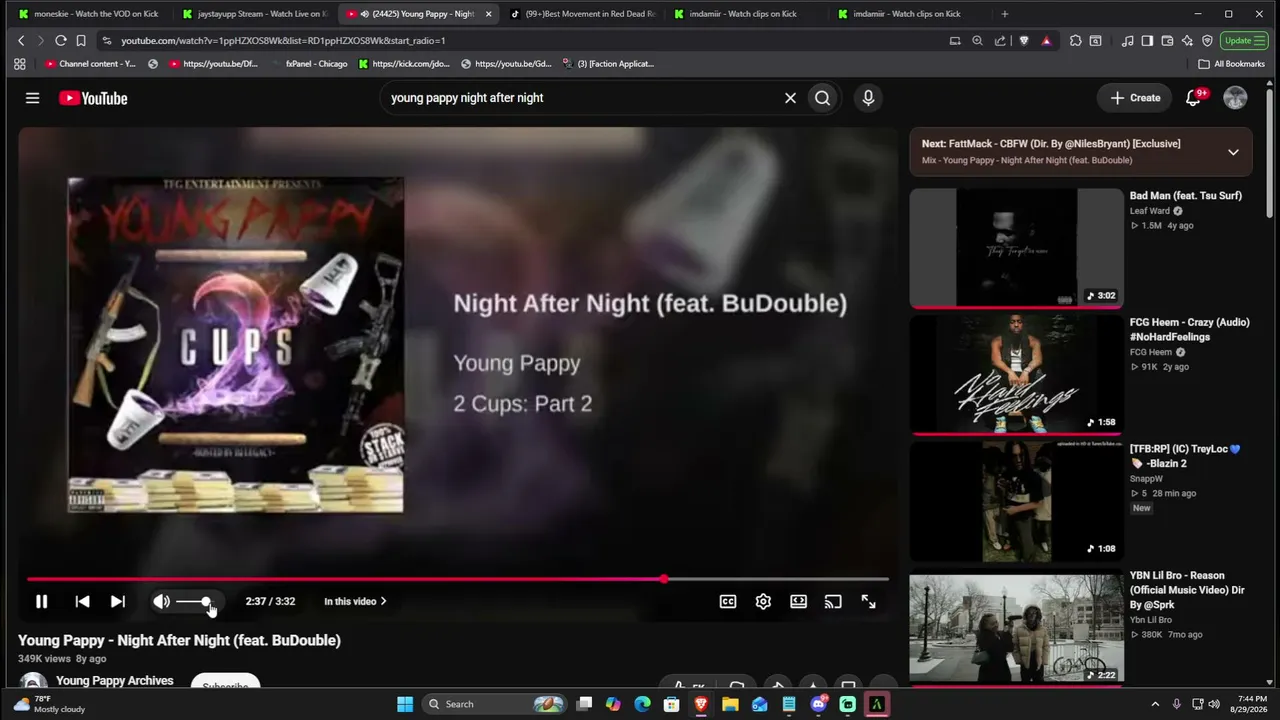Close the Young Pappy YouTube tab

pyautogui.click(x=488, y=14)
